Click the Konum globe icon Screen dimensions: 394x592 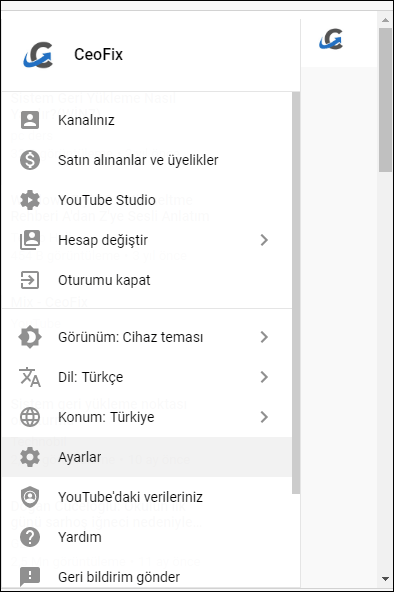point(30,417)
